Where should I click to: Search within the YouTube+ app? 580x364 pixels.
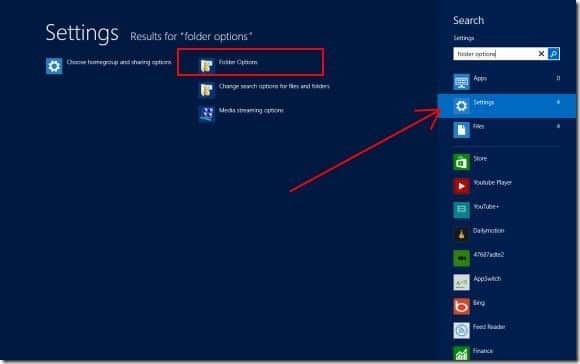point(476,210)
